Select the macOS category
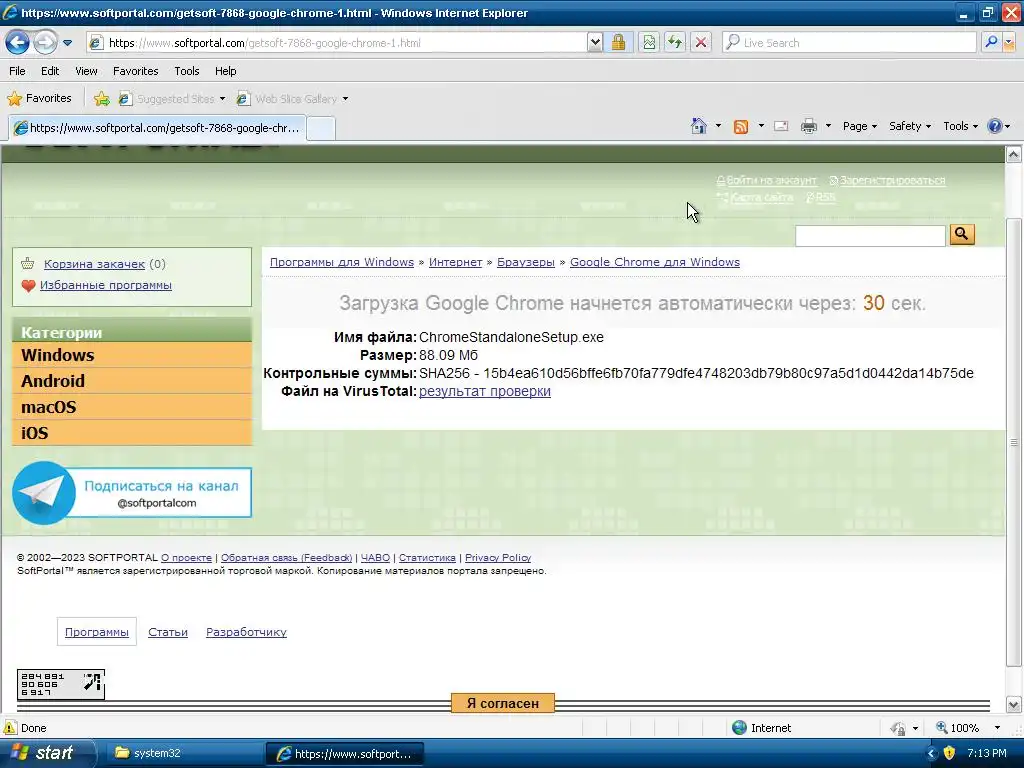Screen dimensions: 1024x768 [132, 408]
